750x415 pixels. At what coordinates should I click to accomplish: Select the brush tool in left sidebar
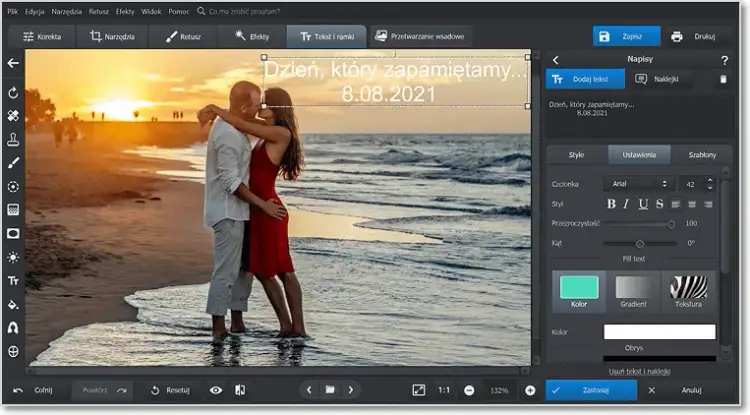13,163
